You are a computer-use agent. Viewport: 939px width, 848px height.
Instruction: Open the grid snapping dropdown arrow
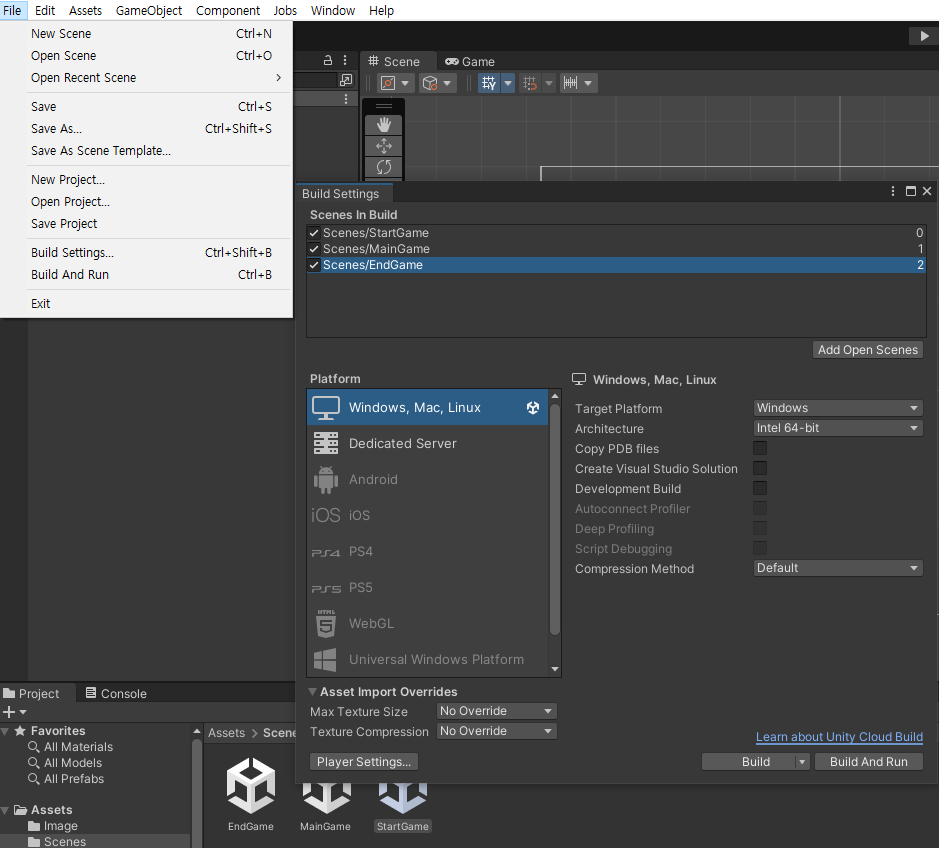508,83
